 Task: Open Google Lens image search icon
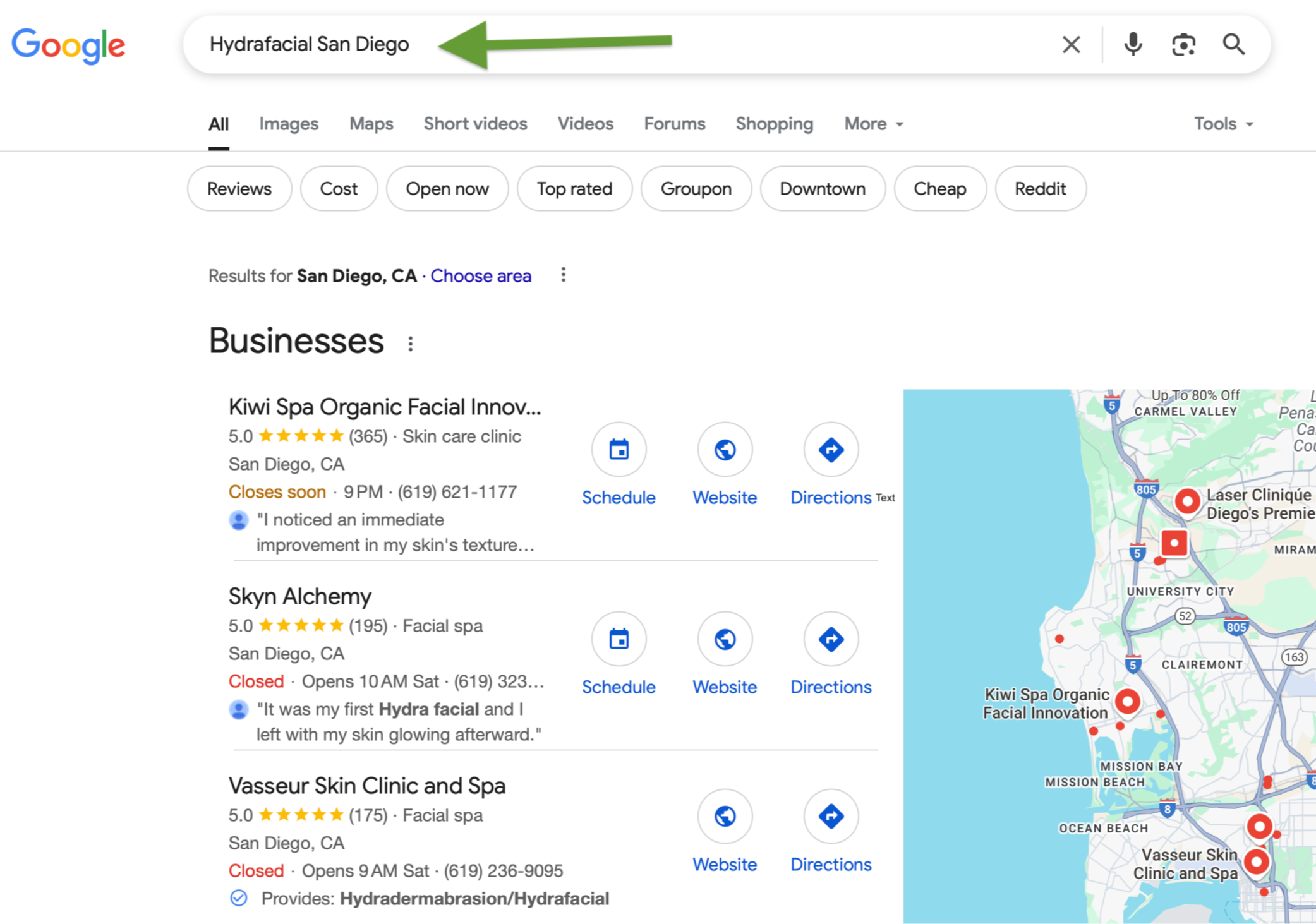tap(1183, 44)
